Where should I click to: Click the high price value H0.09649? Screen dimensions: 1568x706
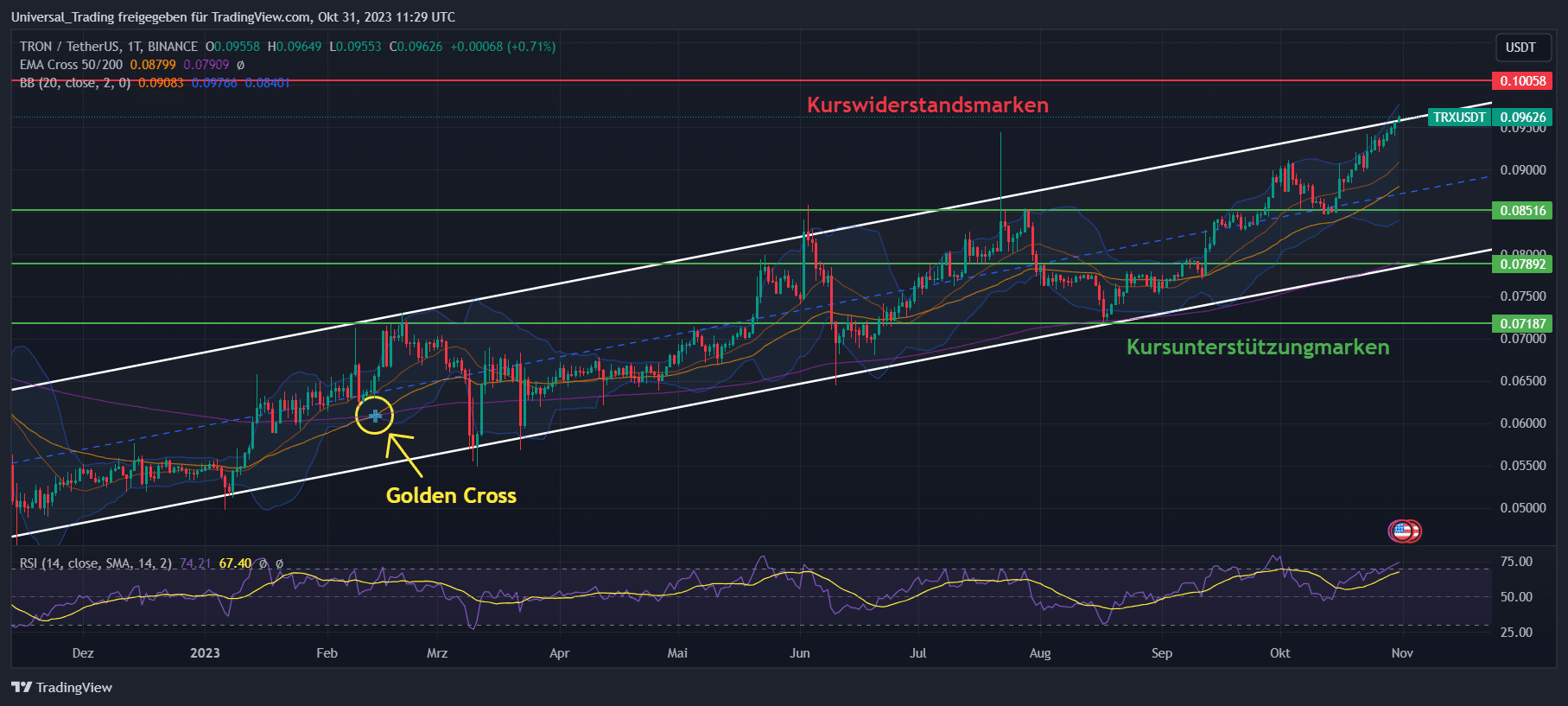[x=295, y=47]
